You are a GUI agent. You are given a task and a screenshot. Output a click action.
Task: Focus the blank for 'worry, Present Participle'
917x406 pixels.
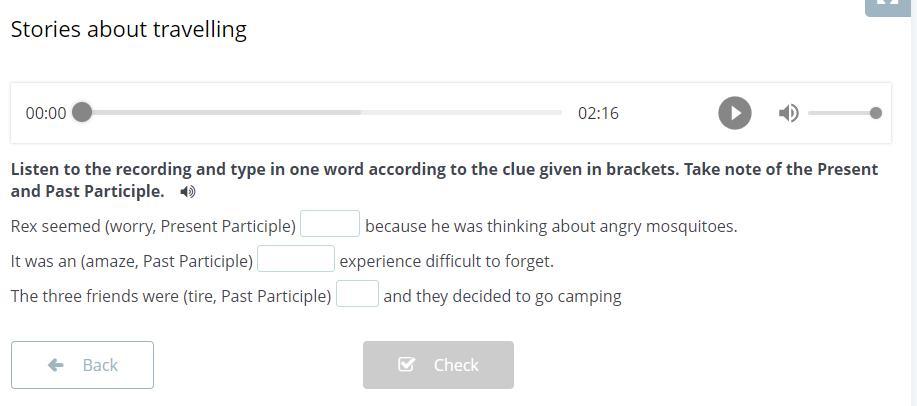click(x=330, y=225)
